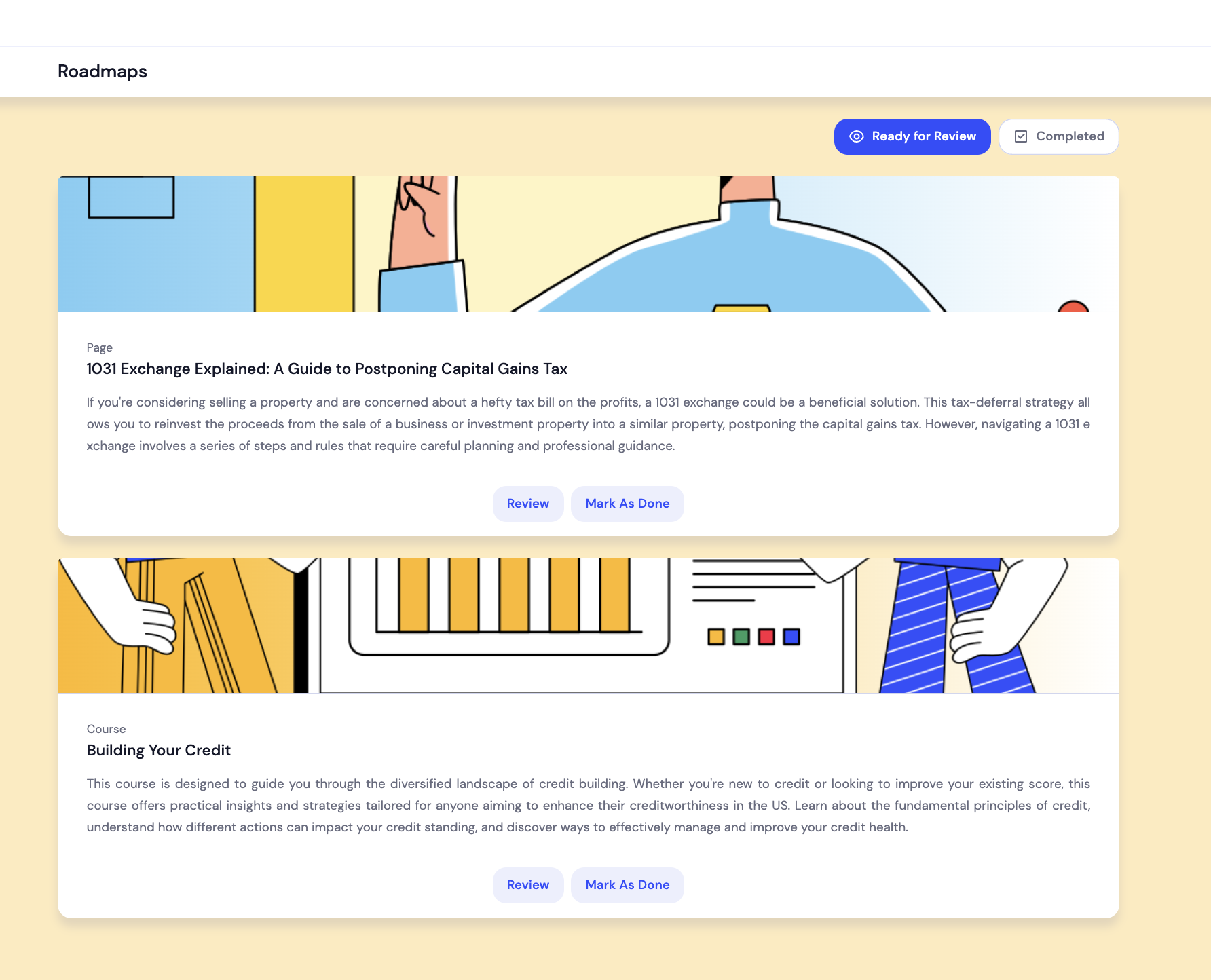Viewport: 1211px width, 980px height.
Task: Click the Course type label on second card
Action: [106, 729]
